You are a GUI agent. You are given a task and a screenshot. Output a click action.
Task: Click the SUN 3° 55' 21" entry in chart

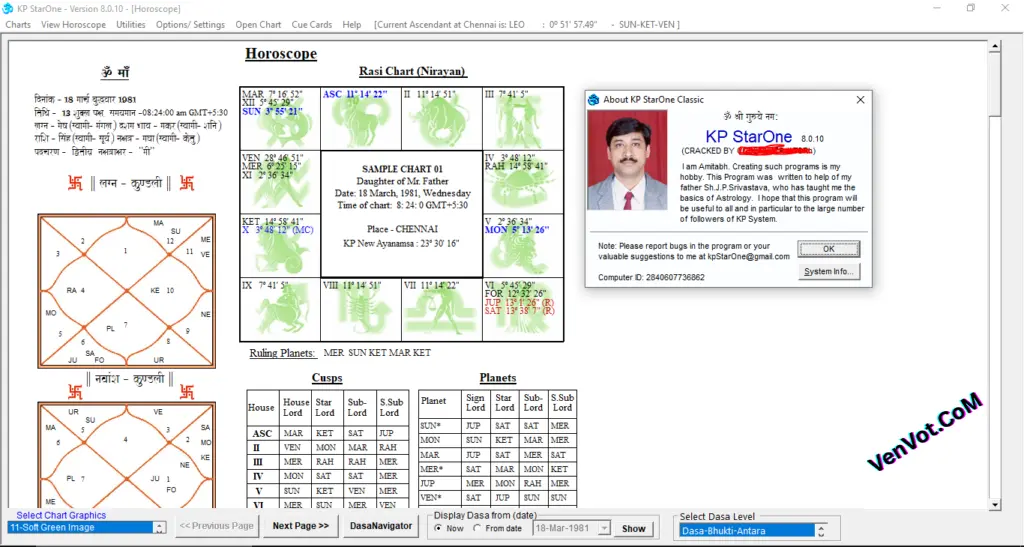[272, 112]
